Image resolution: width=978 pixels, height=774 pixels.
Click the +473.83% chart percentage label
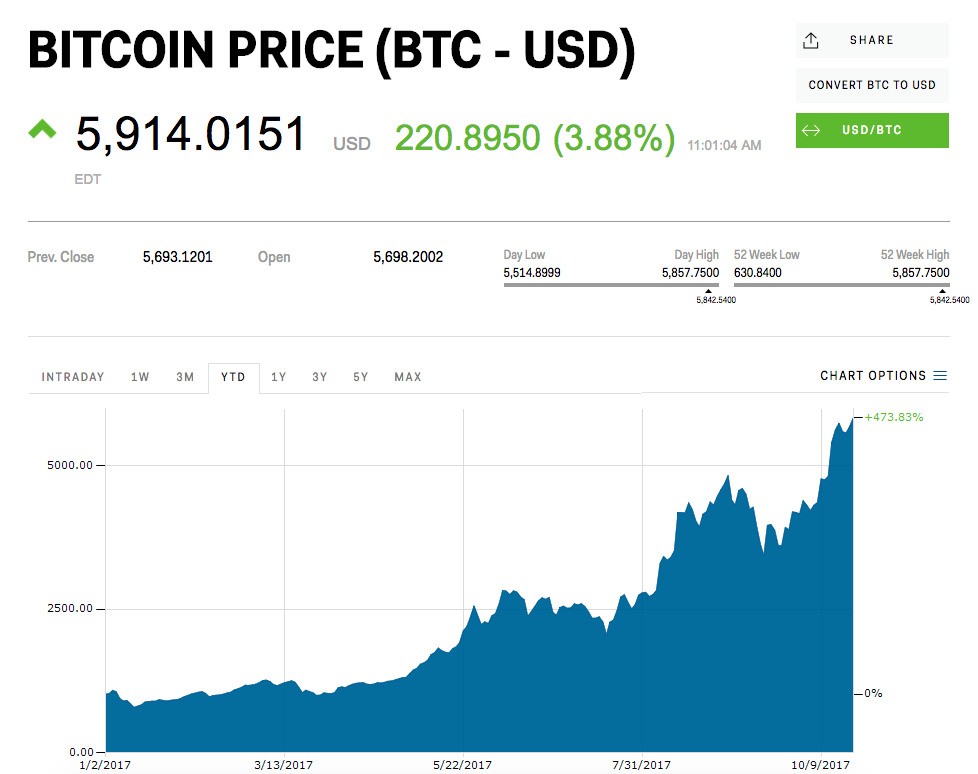894,417
